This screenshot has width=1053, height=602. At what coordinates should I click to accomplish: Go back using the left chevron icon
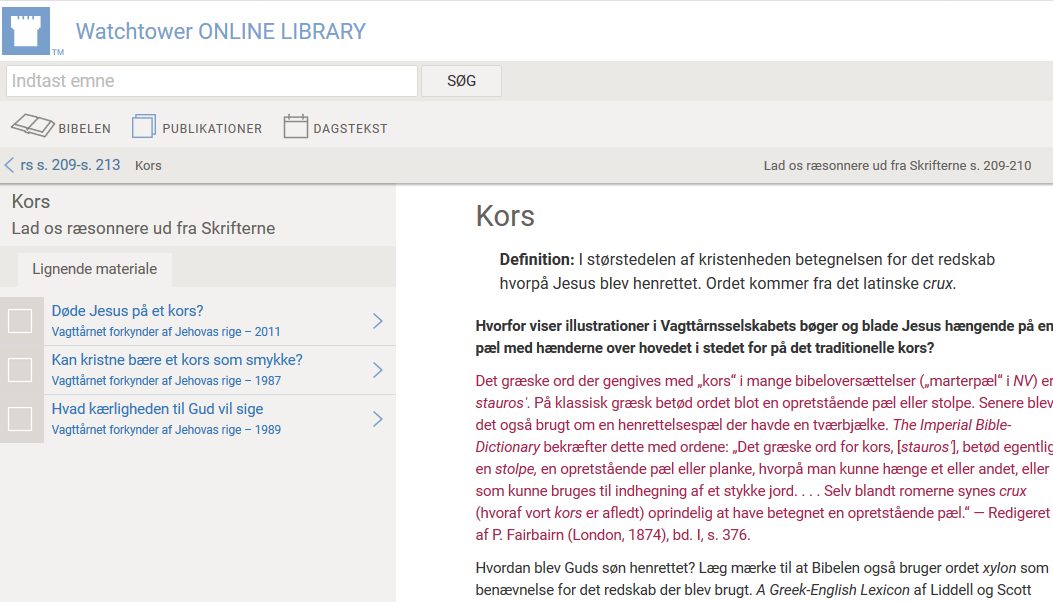tap(9, 165)
